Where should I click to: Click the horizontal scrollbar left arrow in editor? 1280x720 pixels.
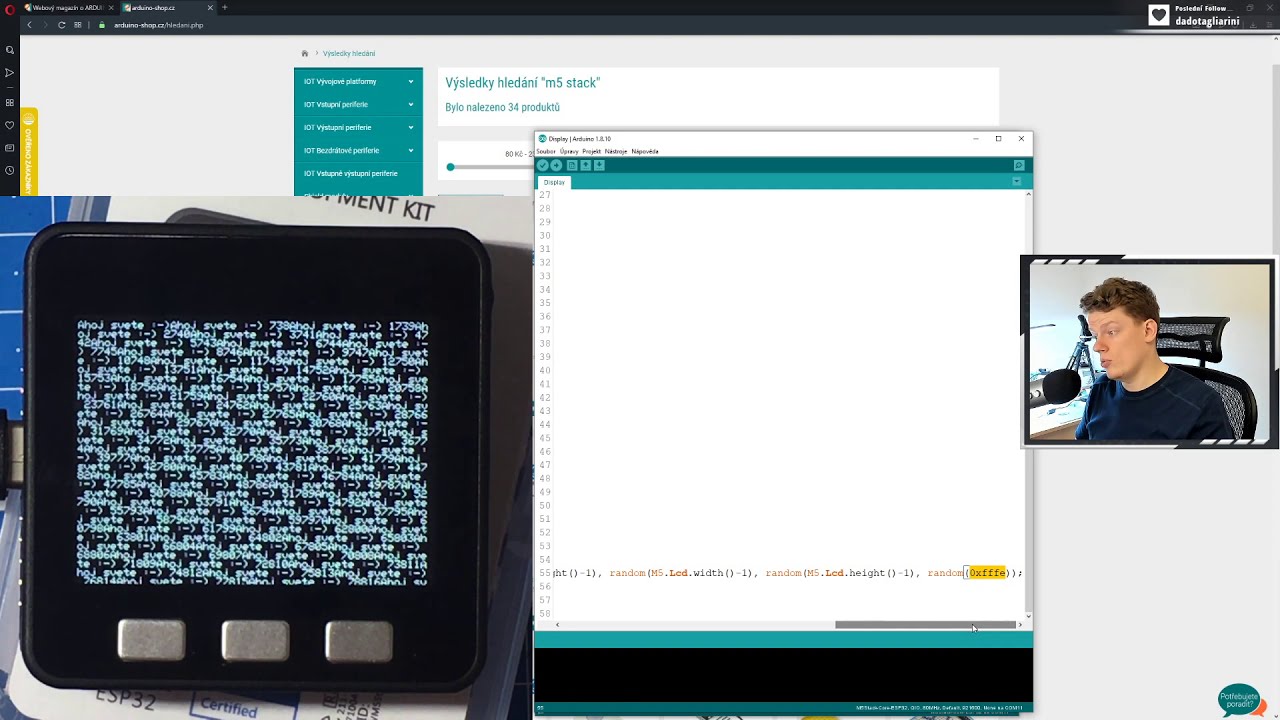pyautogui.click(x=557, y=625)
